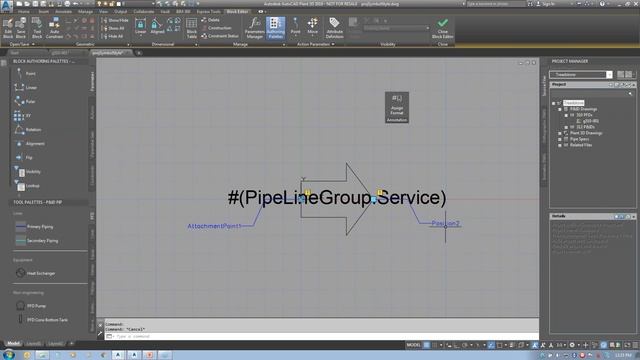The width and height of the screenshot is (640, 360).
Task: Select the Linear parameter in authoring palette
Action: click(25, 87)
